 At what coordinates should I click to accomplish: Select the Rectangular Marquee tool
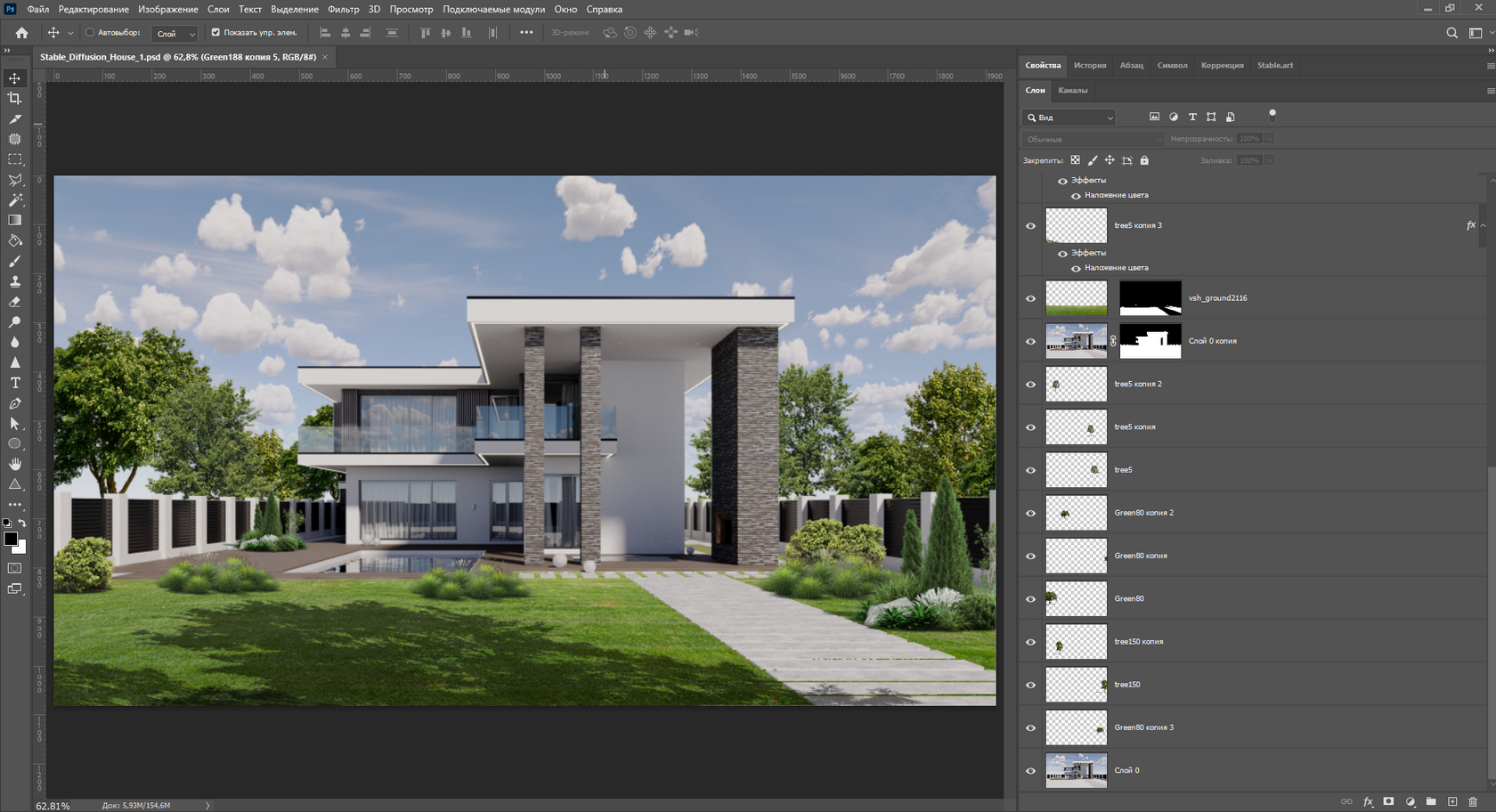pyautogui.click(x=14, y=159)
